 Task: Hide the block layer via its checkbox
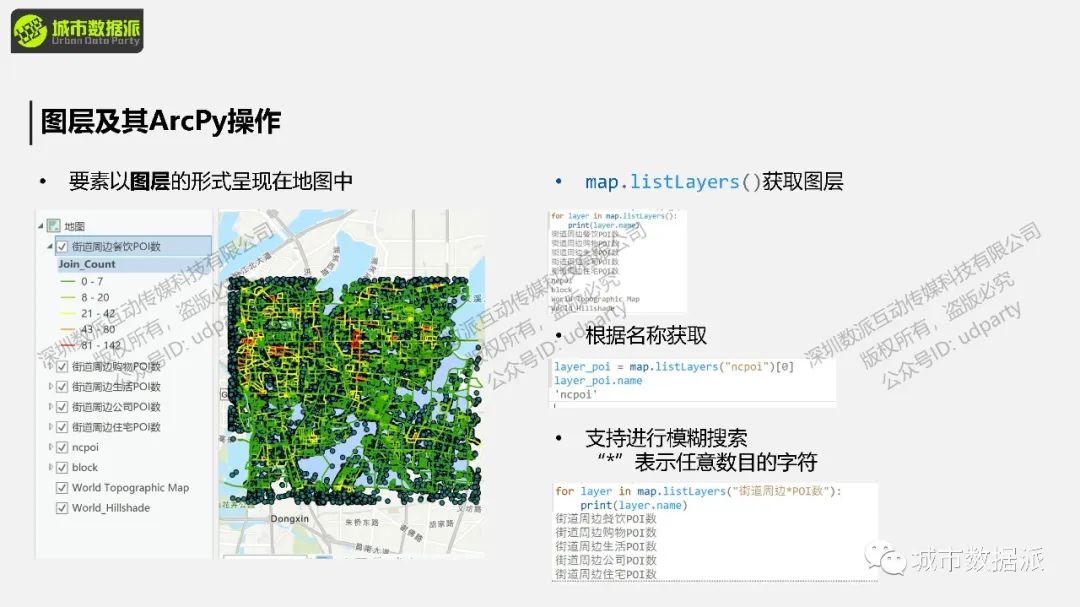[62, 467]
